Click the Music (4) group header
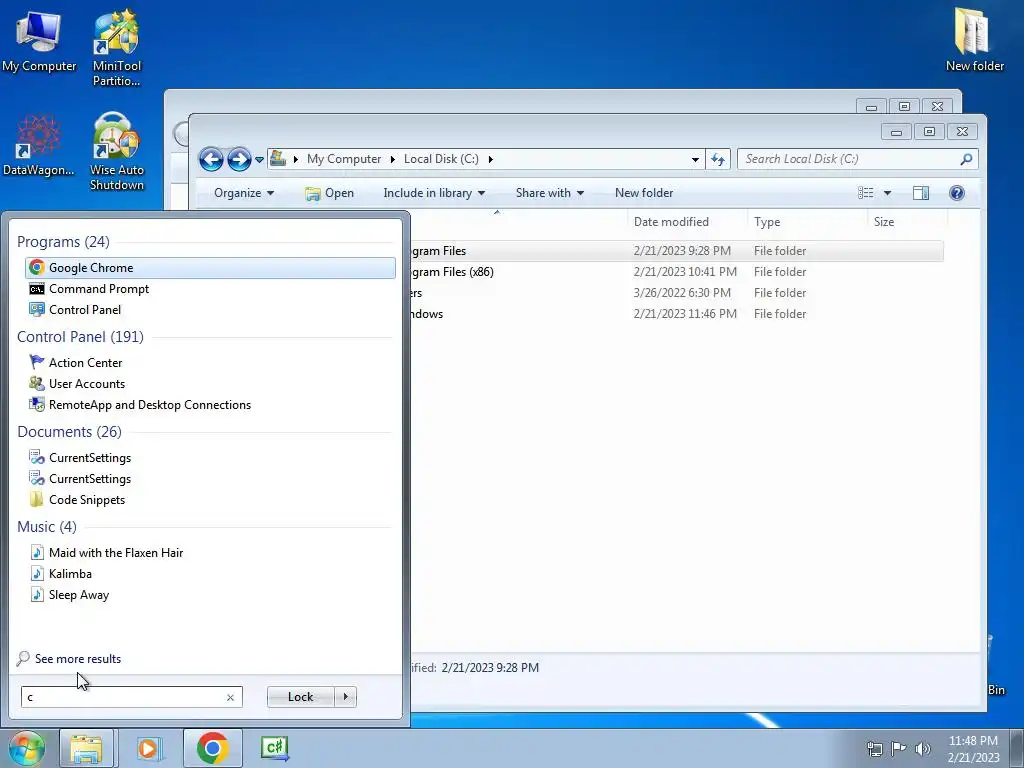Image resolution: width=1024 pixels, height=768 pixels. (47, 526)
